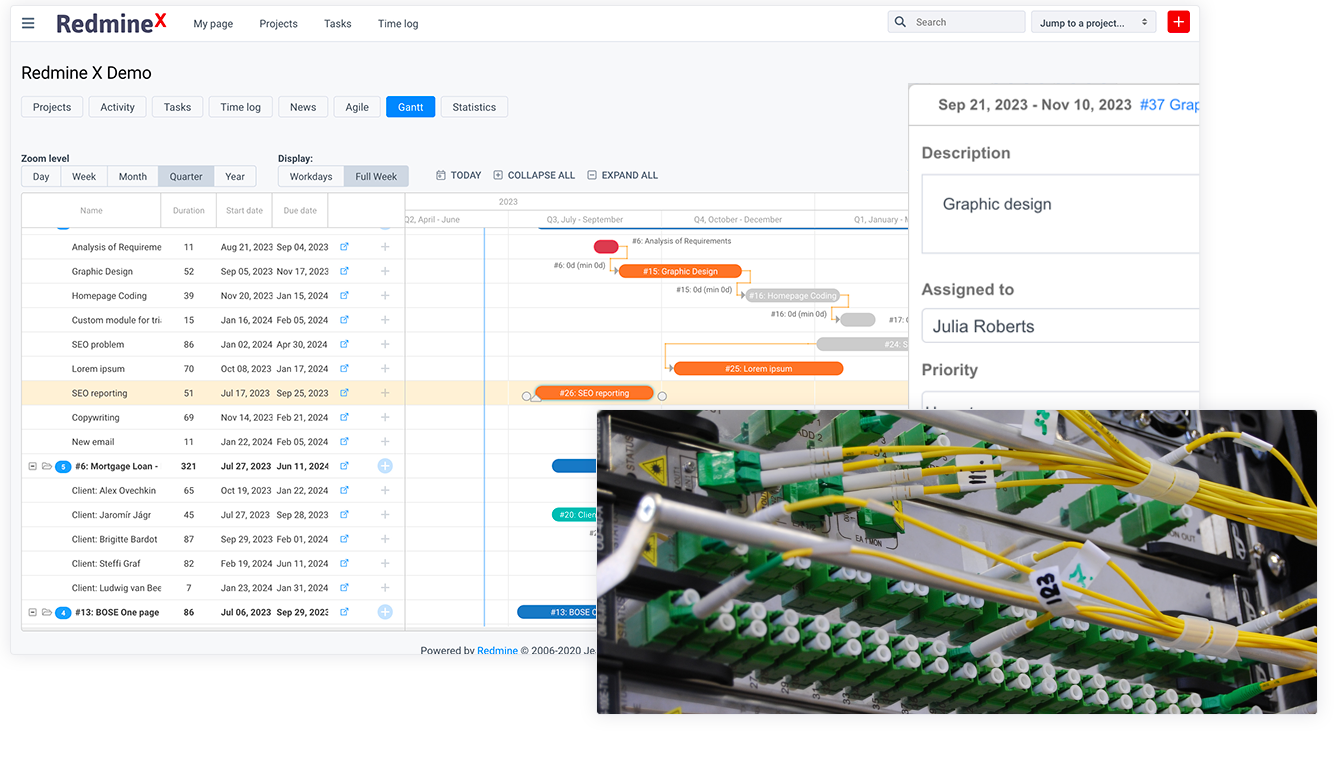Set zoom level to Year
This screenshot has height=778, width=1336.
pyautogui.click(x=235, y=176)
